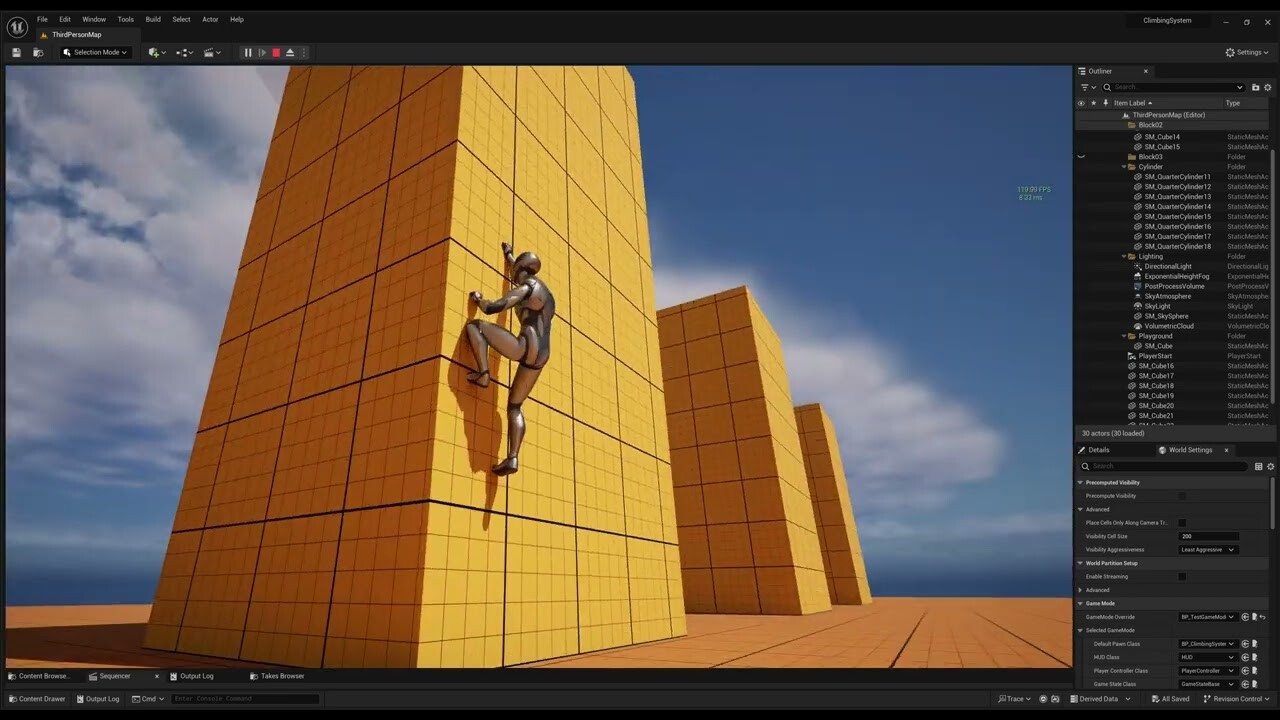Open the Visibility Aggressiveness dropdown
This screenshot has width=1280, height=720.
(1207, 549)
